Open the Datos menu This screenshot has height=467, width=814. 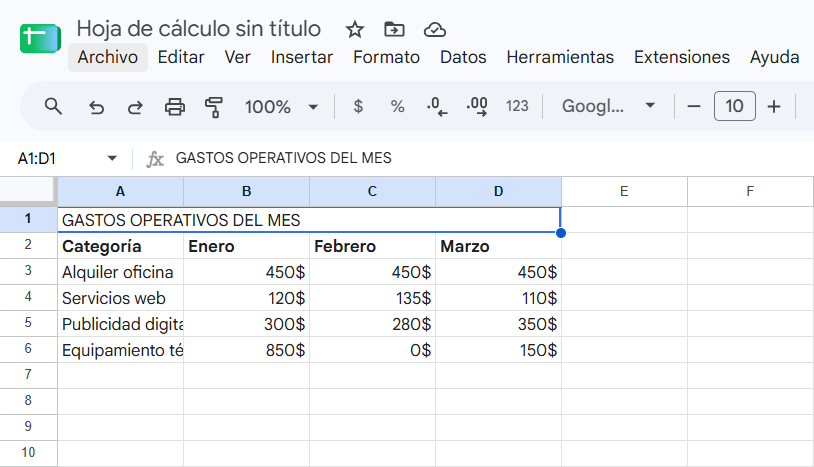(463, 57)
